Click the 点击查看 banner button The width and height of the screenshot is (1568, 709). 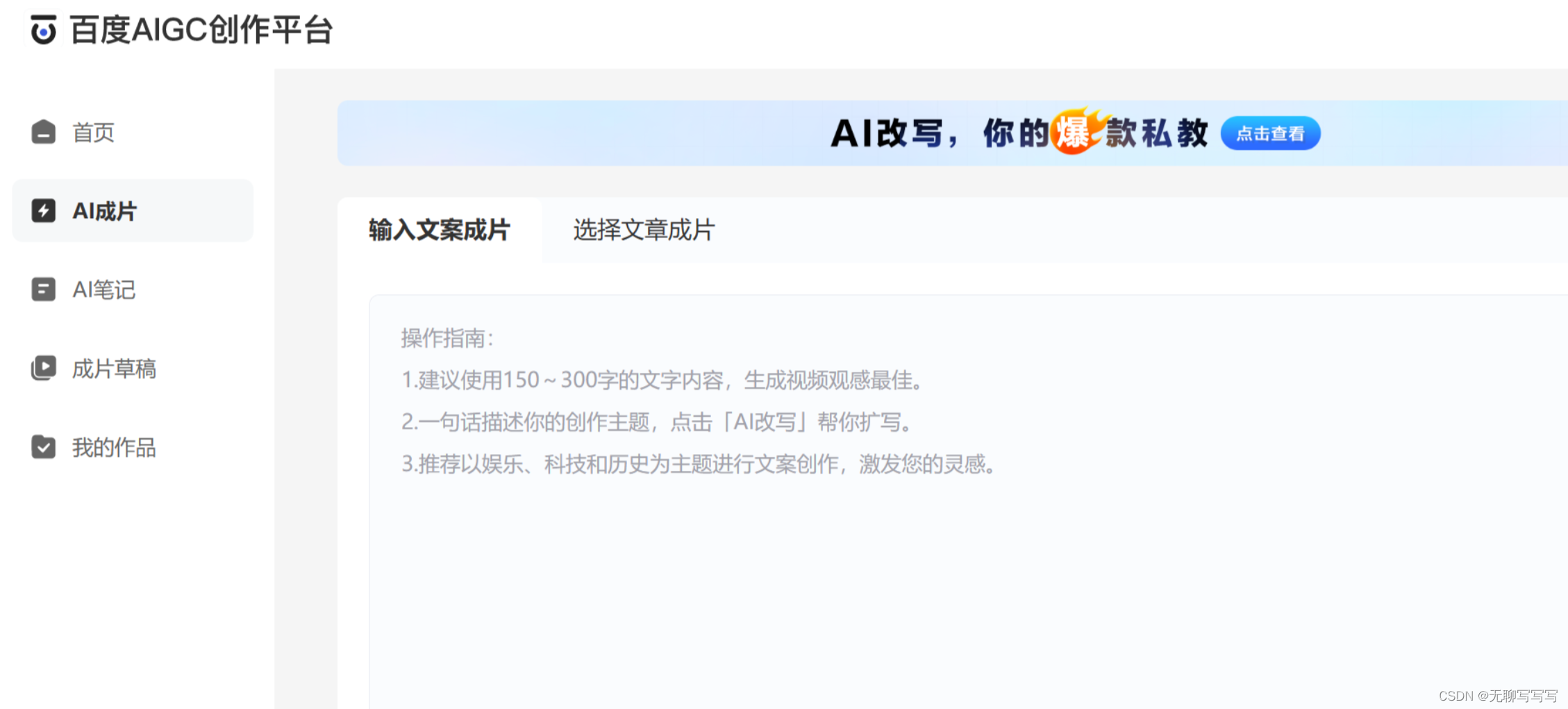click(x=1271, y=133)
